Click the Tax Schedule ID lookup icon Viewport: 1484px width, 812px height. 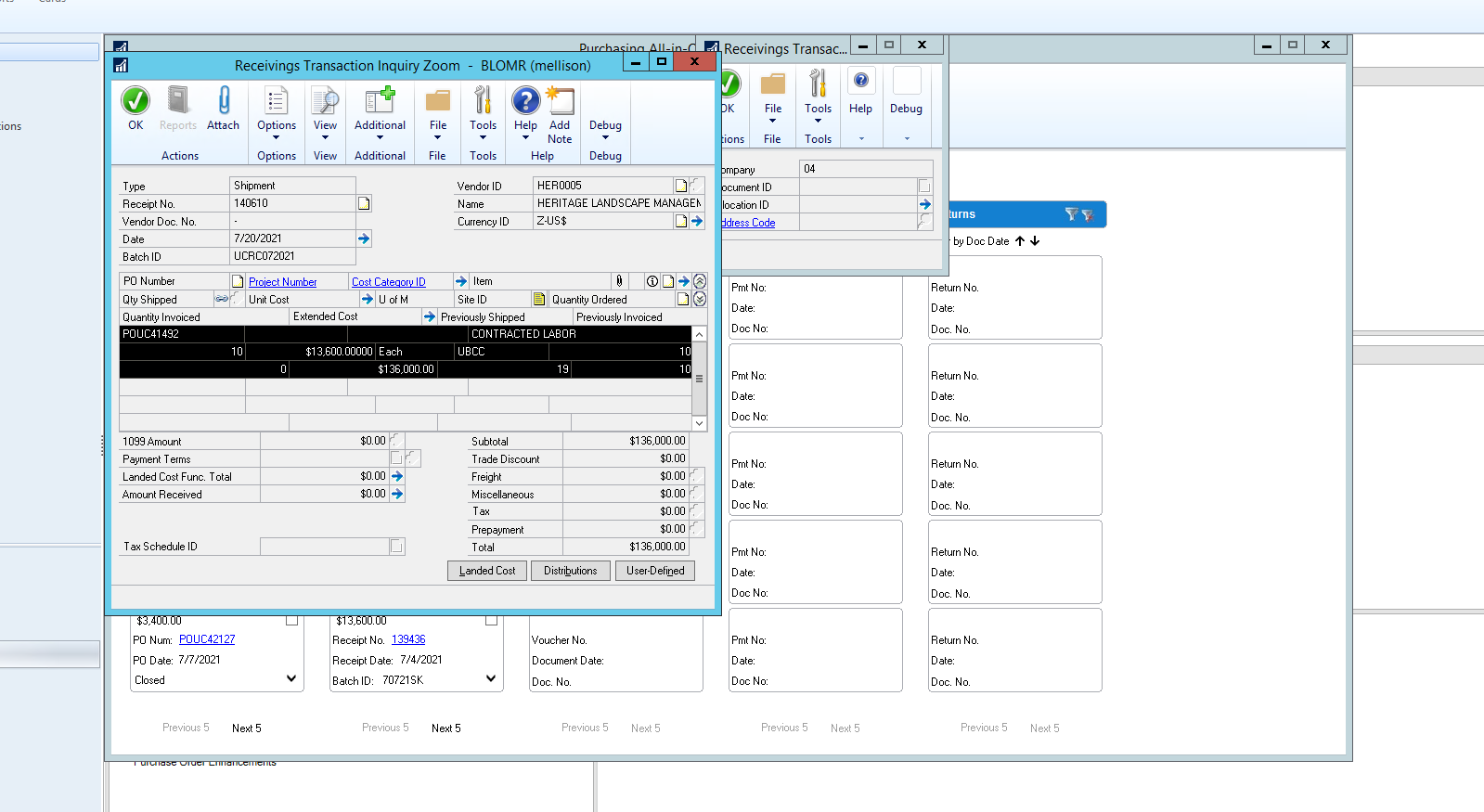click(396, 547)
